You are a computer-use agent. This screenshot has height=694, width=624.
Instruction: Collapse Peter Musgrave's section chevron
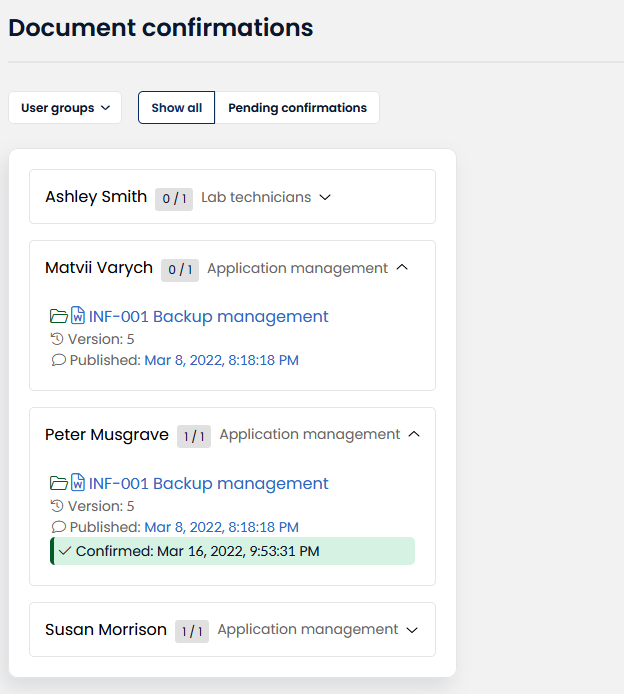[x=414, y=435]
